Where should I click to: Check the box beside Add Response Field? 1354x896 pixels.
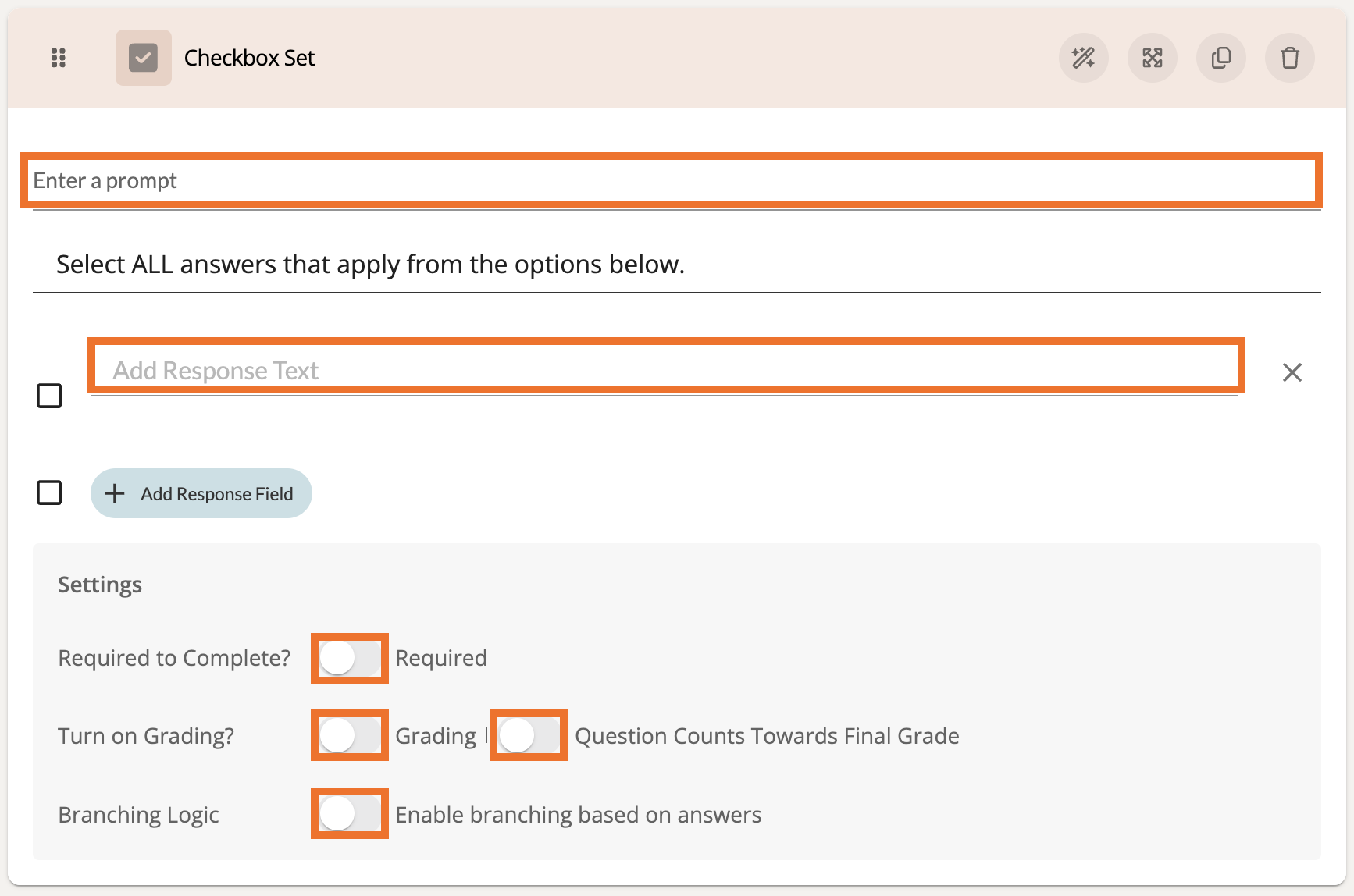pos(49,492)
